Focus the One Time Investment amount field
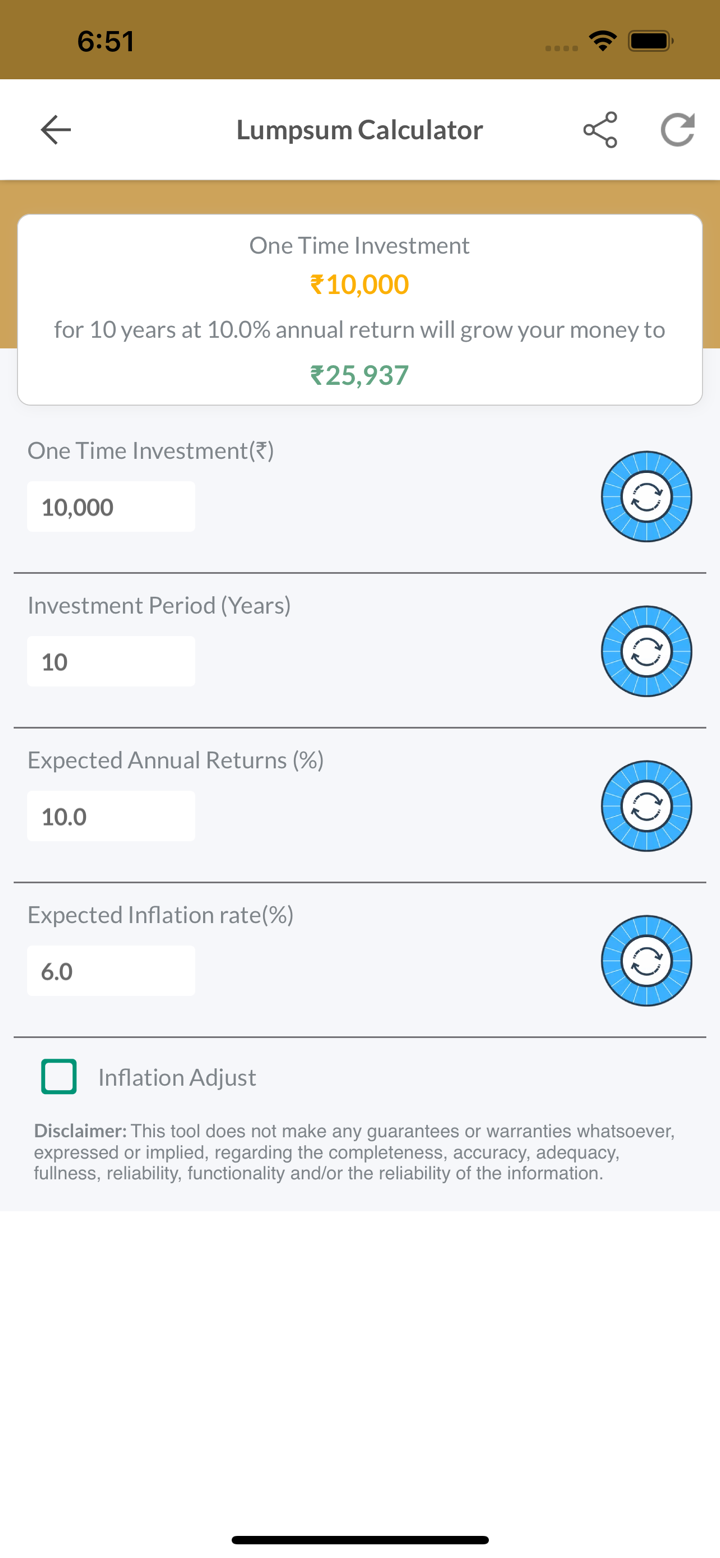Image resolution: width=720 pixels, height=1558 pixels. (x=111, y=507)
